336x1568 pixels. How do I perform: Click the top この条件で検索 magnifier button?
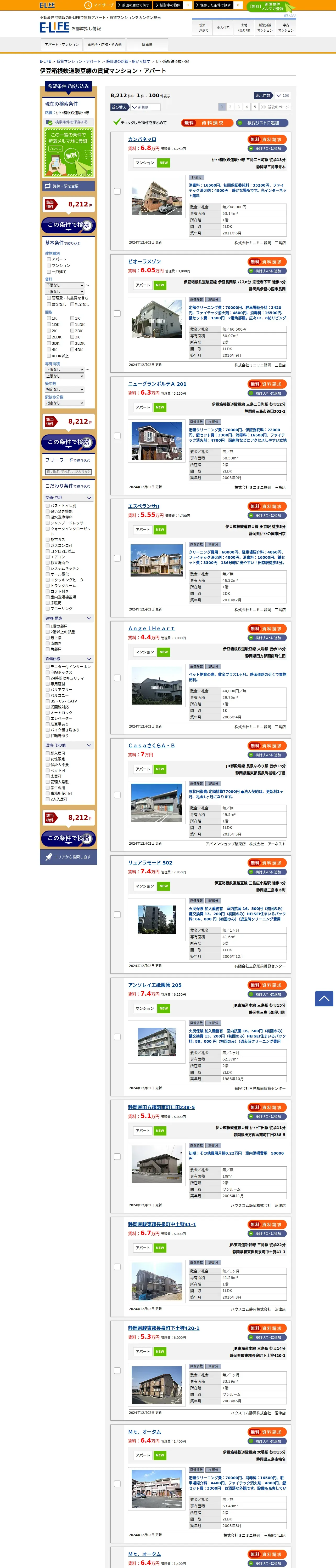[68, 225]
